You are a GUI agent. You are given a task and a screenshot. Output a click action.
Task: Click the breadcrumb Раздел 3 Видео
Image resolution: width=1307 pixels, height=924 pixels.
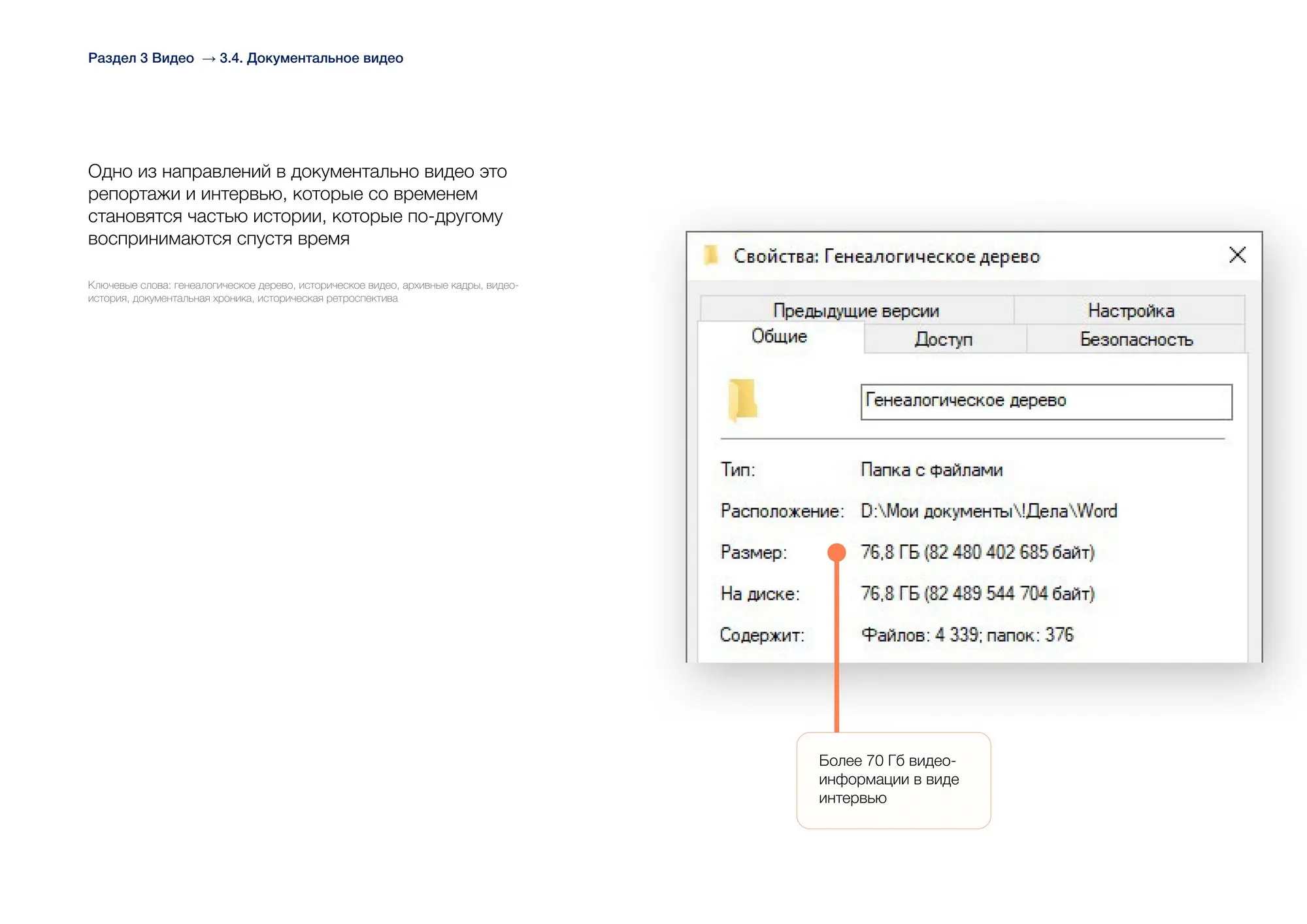141,58
